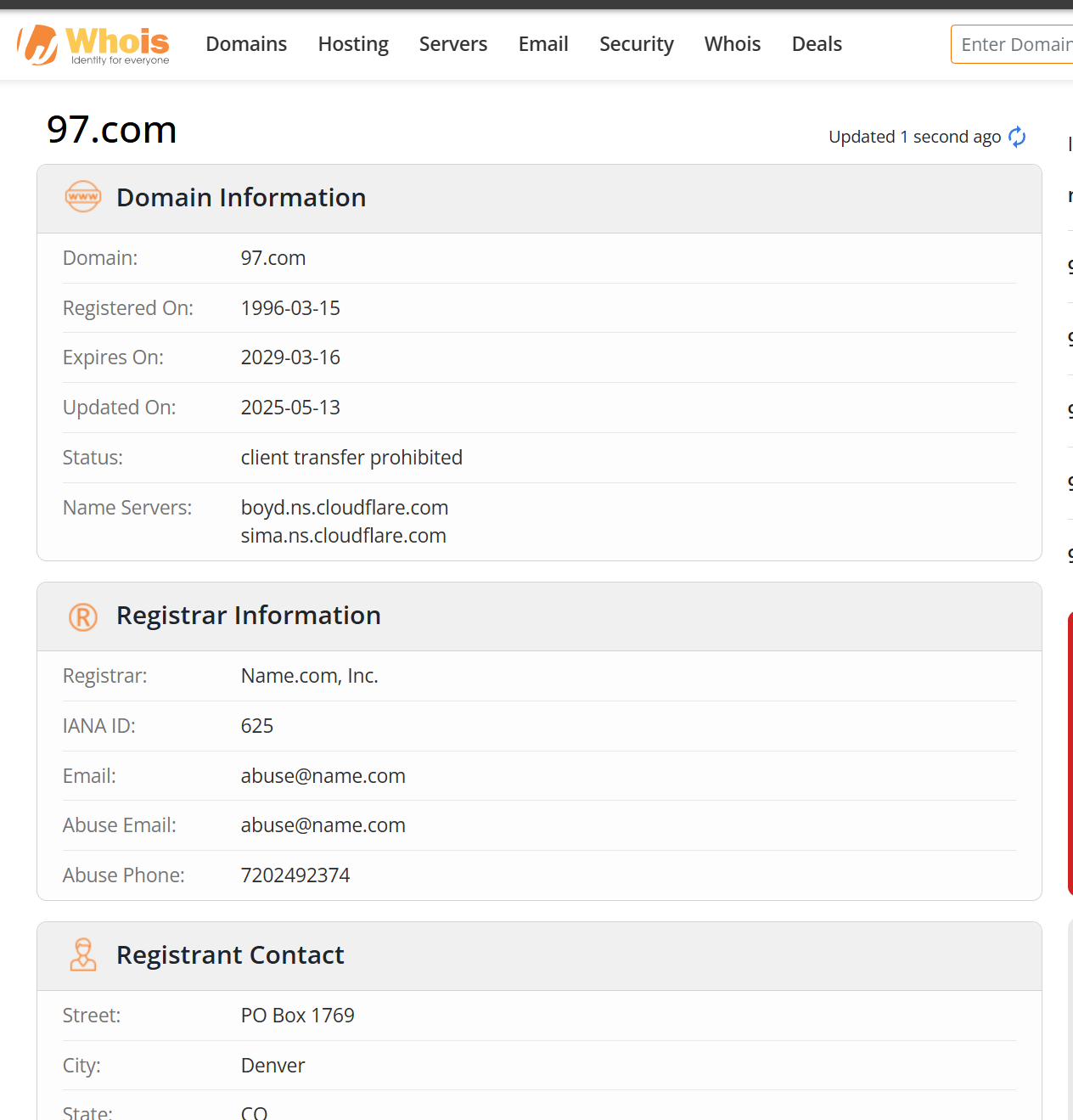Select registrar name 'Name.com, Inc.'
Image resolution: width=1073 pixels, height=1120 pixels.
click(x=310, y=676)
